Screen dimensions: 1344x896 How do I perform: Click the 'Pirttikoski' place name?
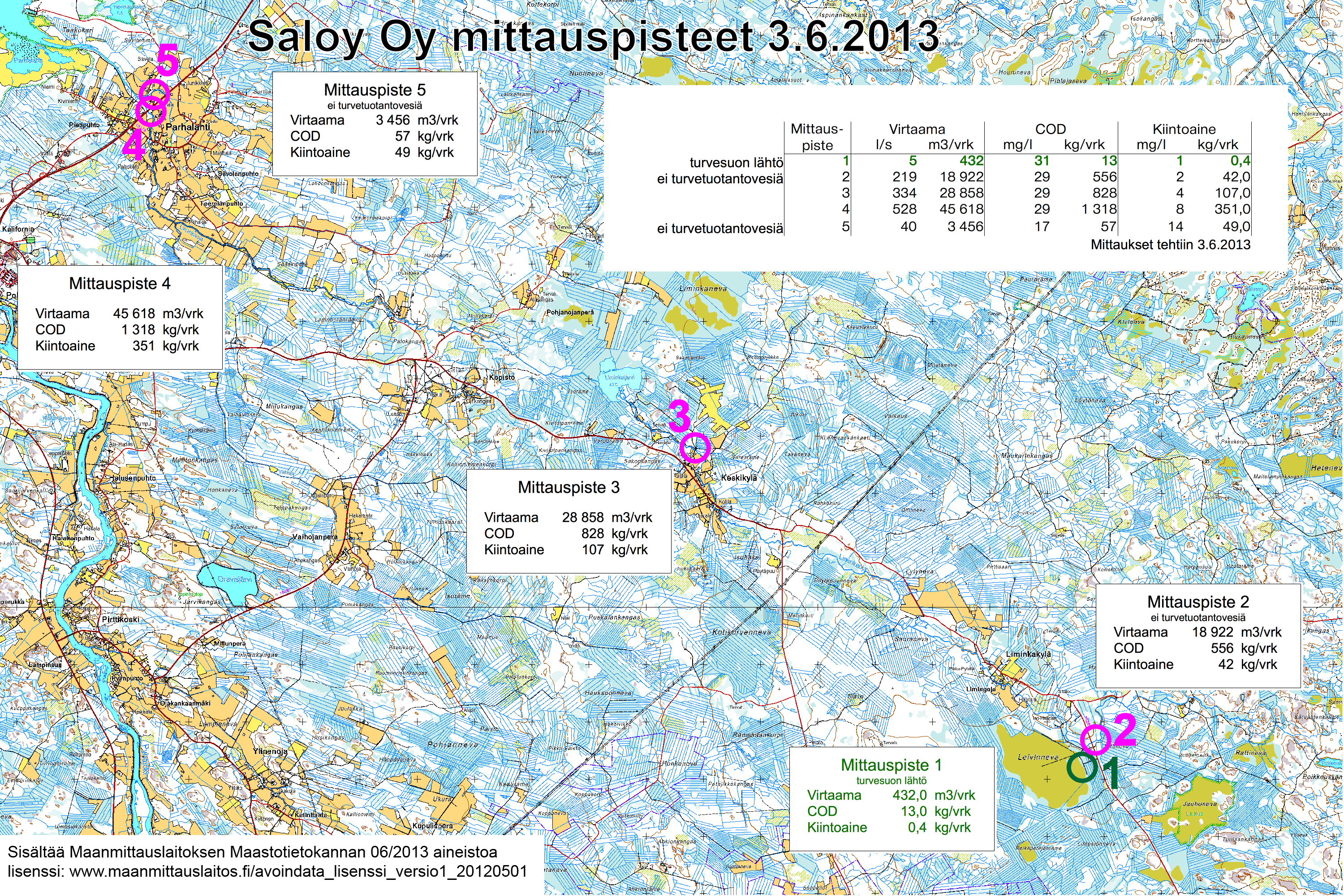[120, 620]
